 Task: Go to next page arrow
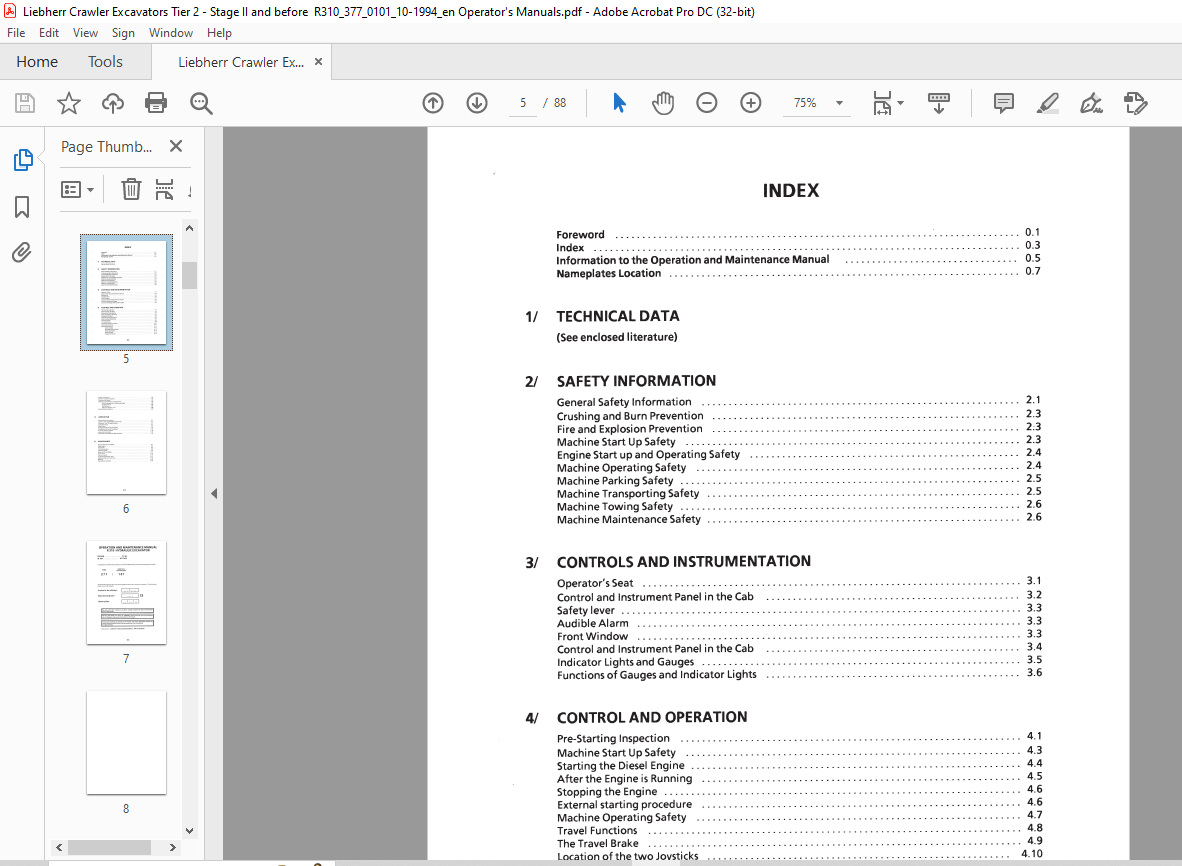coord(477,103)
